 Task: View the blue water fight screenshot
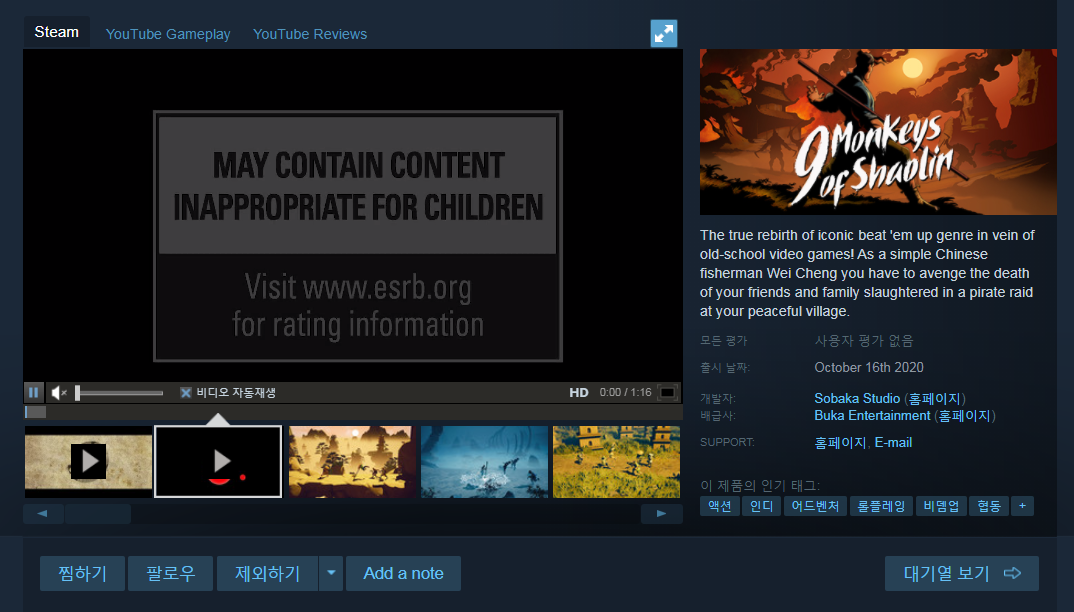pos(484,462)
